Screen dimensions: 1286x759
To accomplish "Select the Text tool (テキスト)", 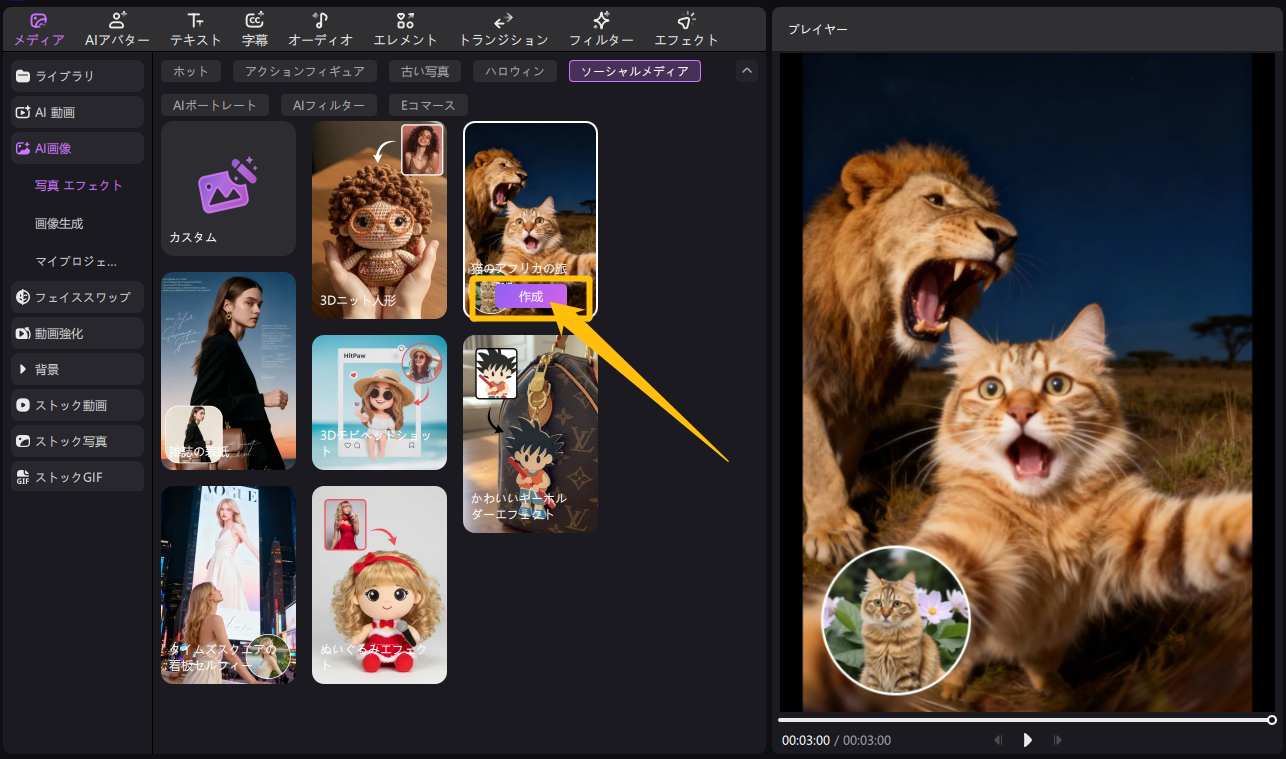I will coord(196,29).
